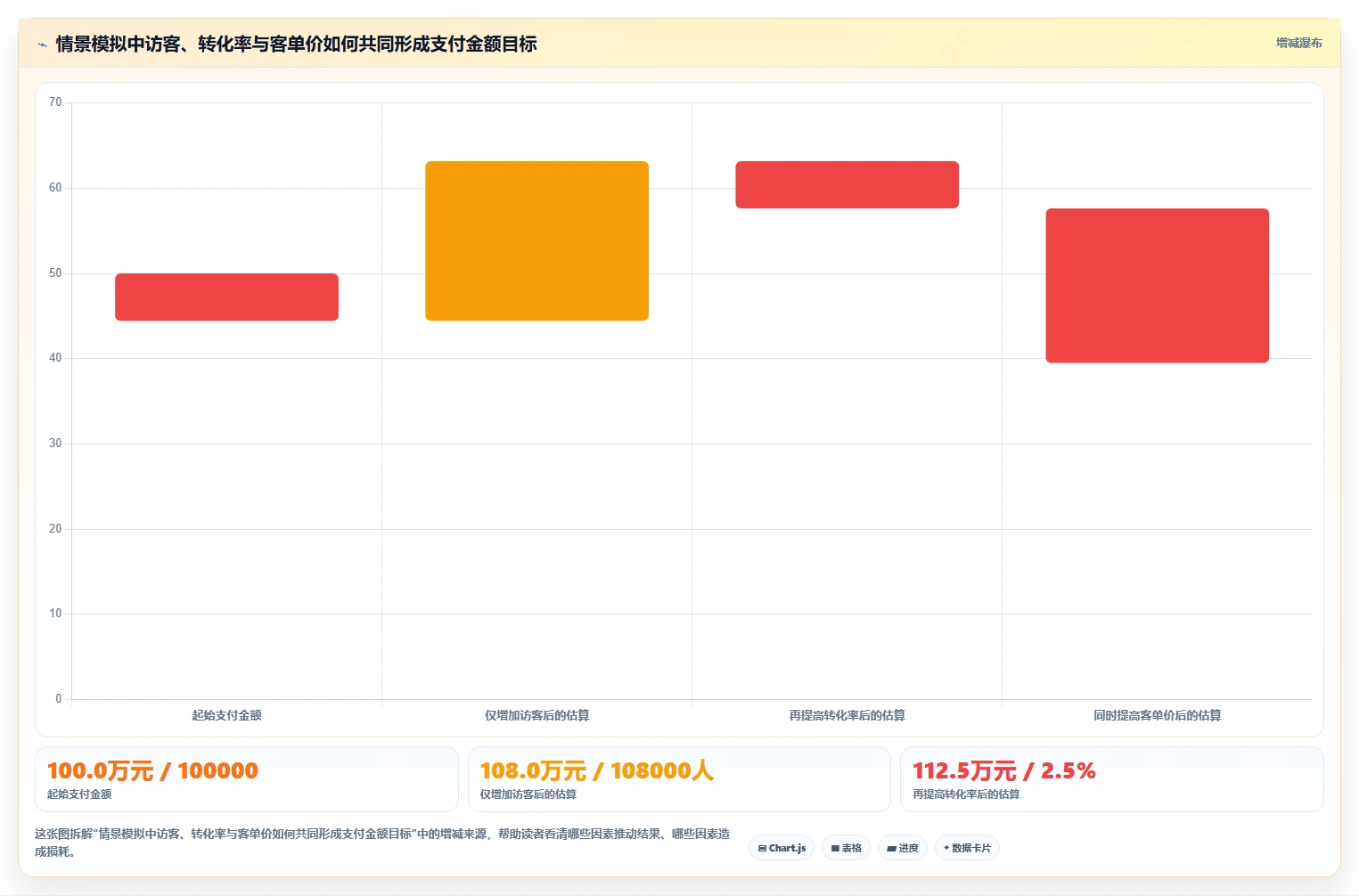Click the y-axis value 60

[55, 188]
